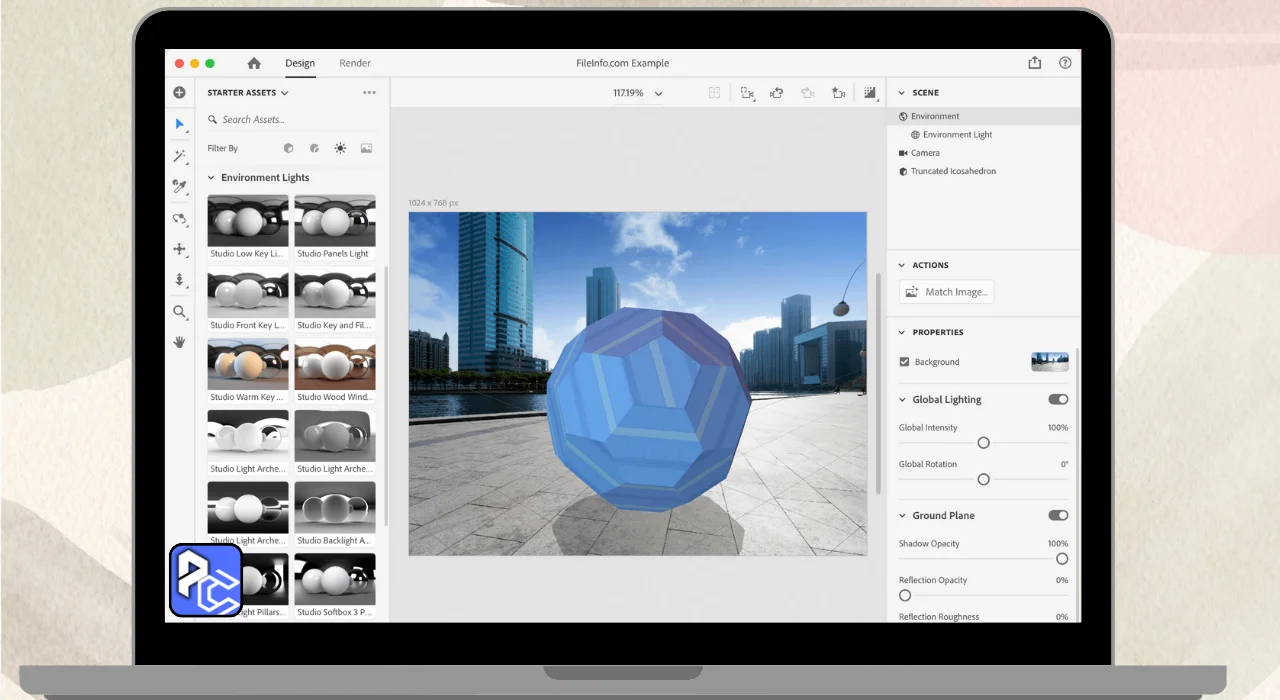Click the Add and Import plus icon

tap(180, 93)
